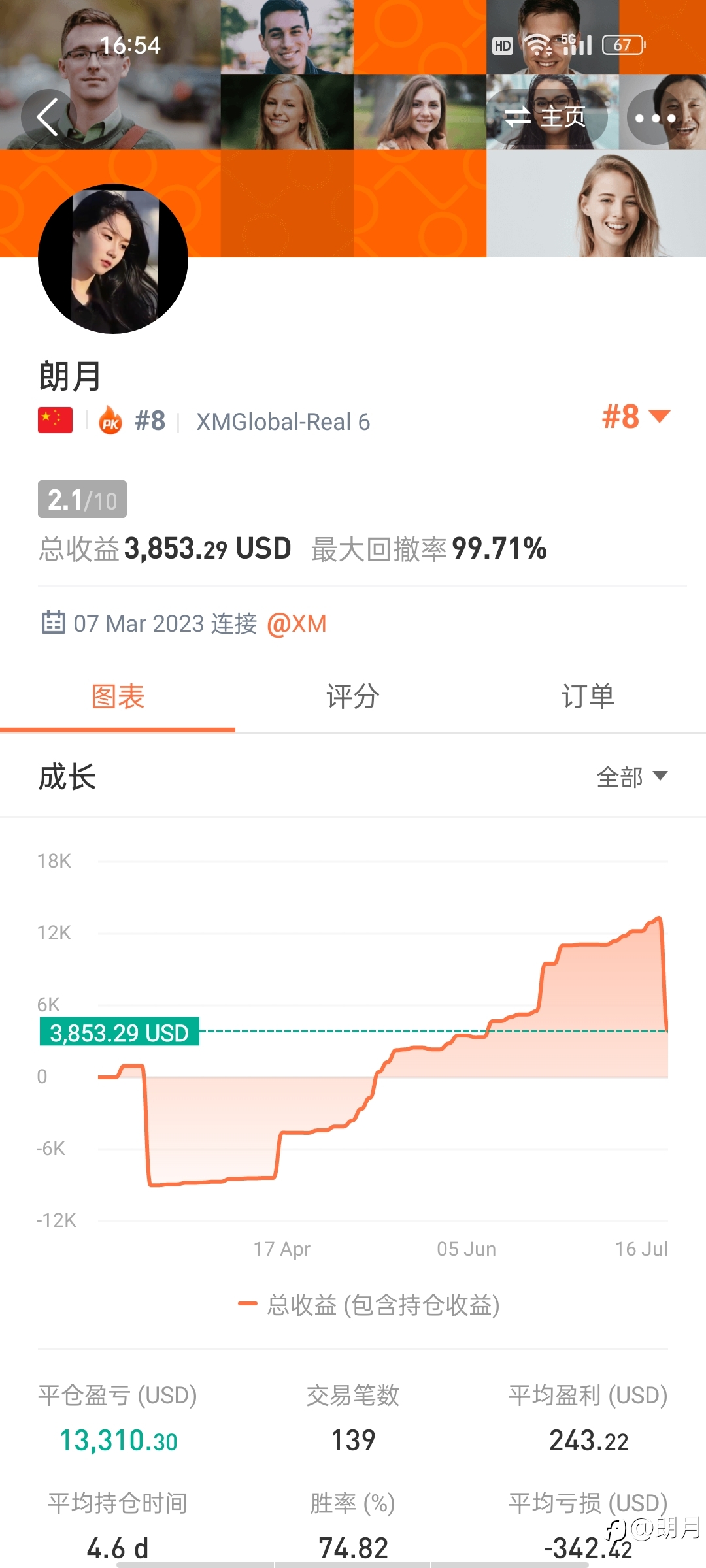This screenshot has height=1568, width=706.
Task: Tap the 最大回撤率 99.71% statistic
Action: point(429,549)
